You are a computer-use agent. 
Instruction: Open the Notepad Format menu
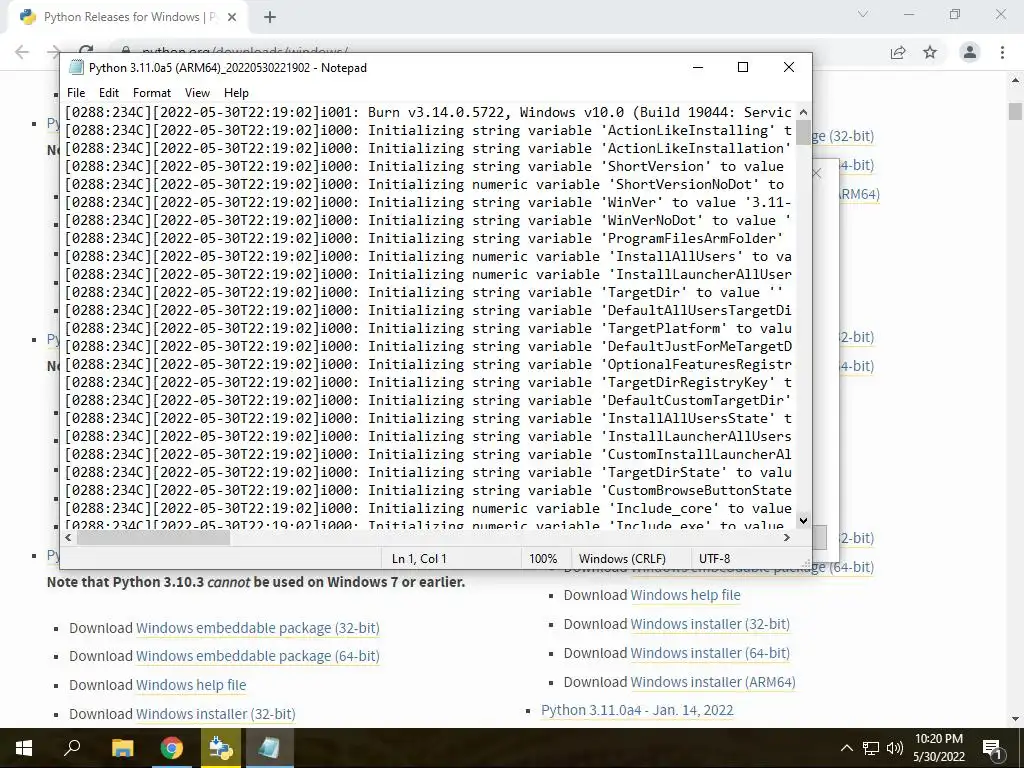(152, 93)
